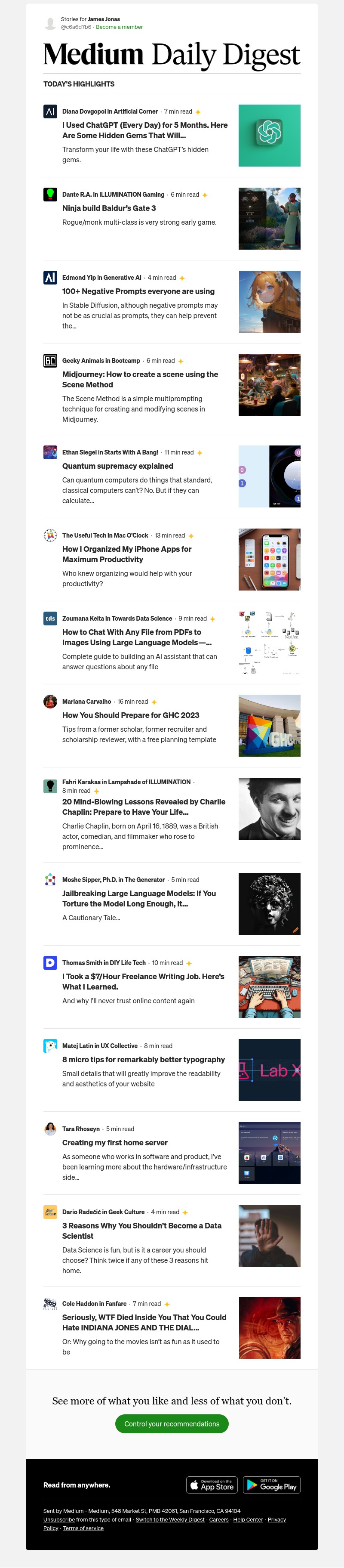Image resolution: width=344 pixels, height=1568 pixels.
Task: Open the Terms of service link
Action: pos(83,1528)
